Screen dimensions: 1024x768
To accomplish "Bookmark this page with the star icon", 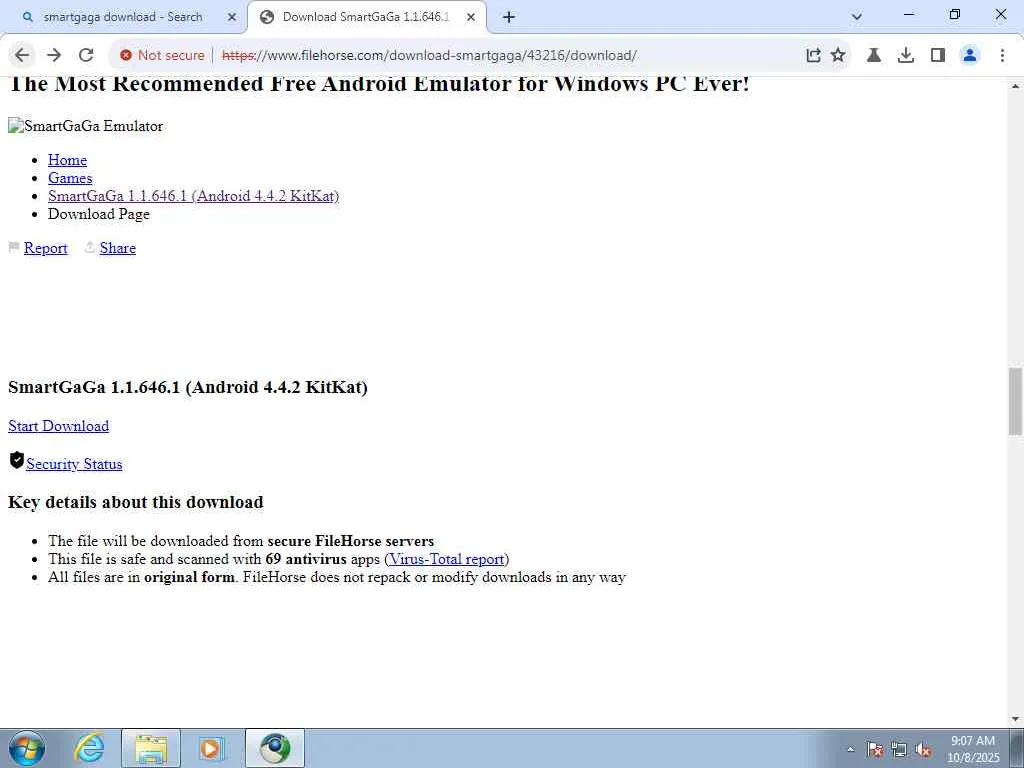I will 838,56.
